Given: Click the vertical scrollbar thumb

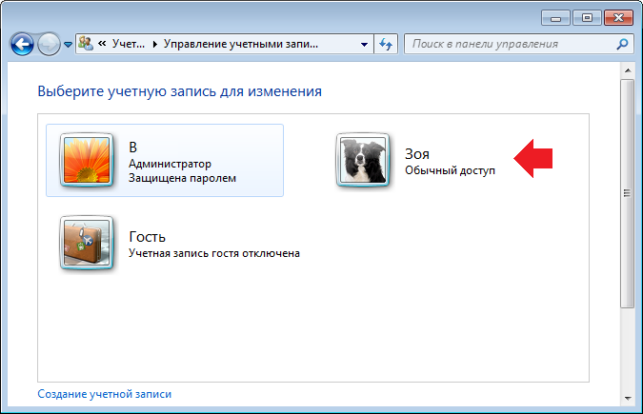Looking at the screenshot, I should point(627,193).
